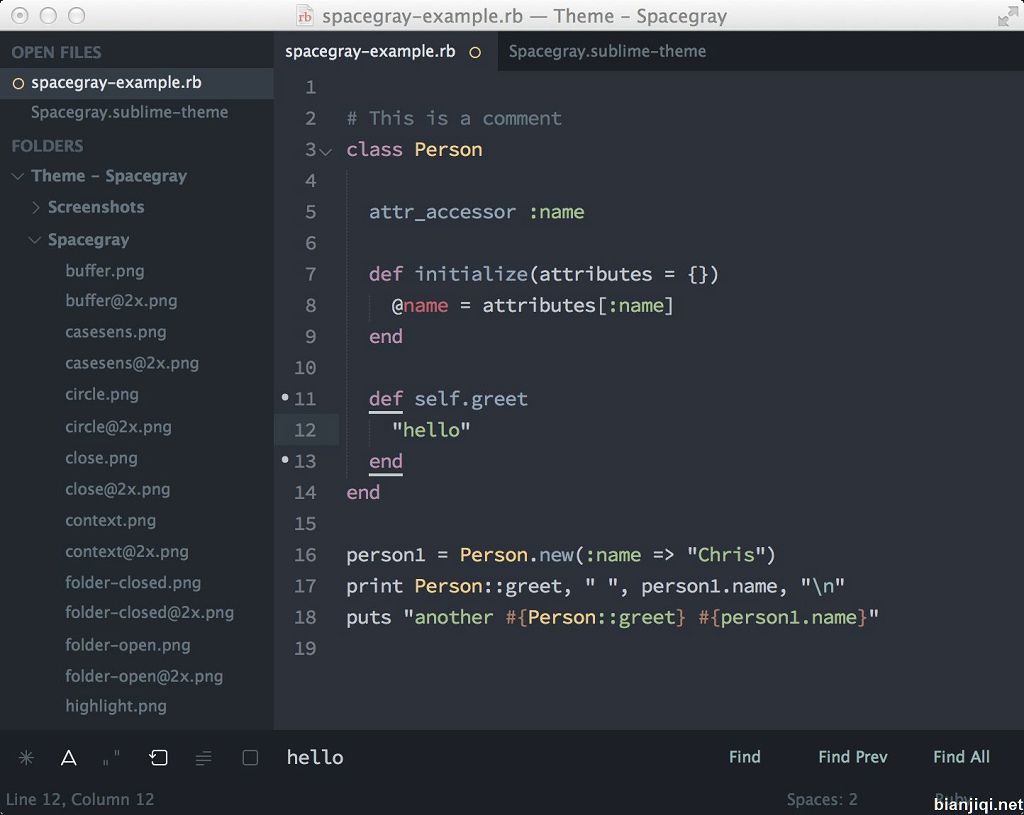
Task: Click "hello" string on line 12
Action: pos(431,430)
